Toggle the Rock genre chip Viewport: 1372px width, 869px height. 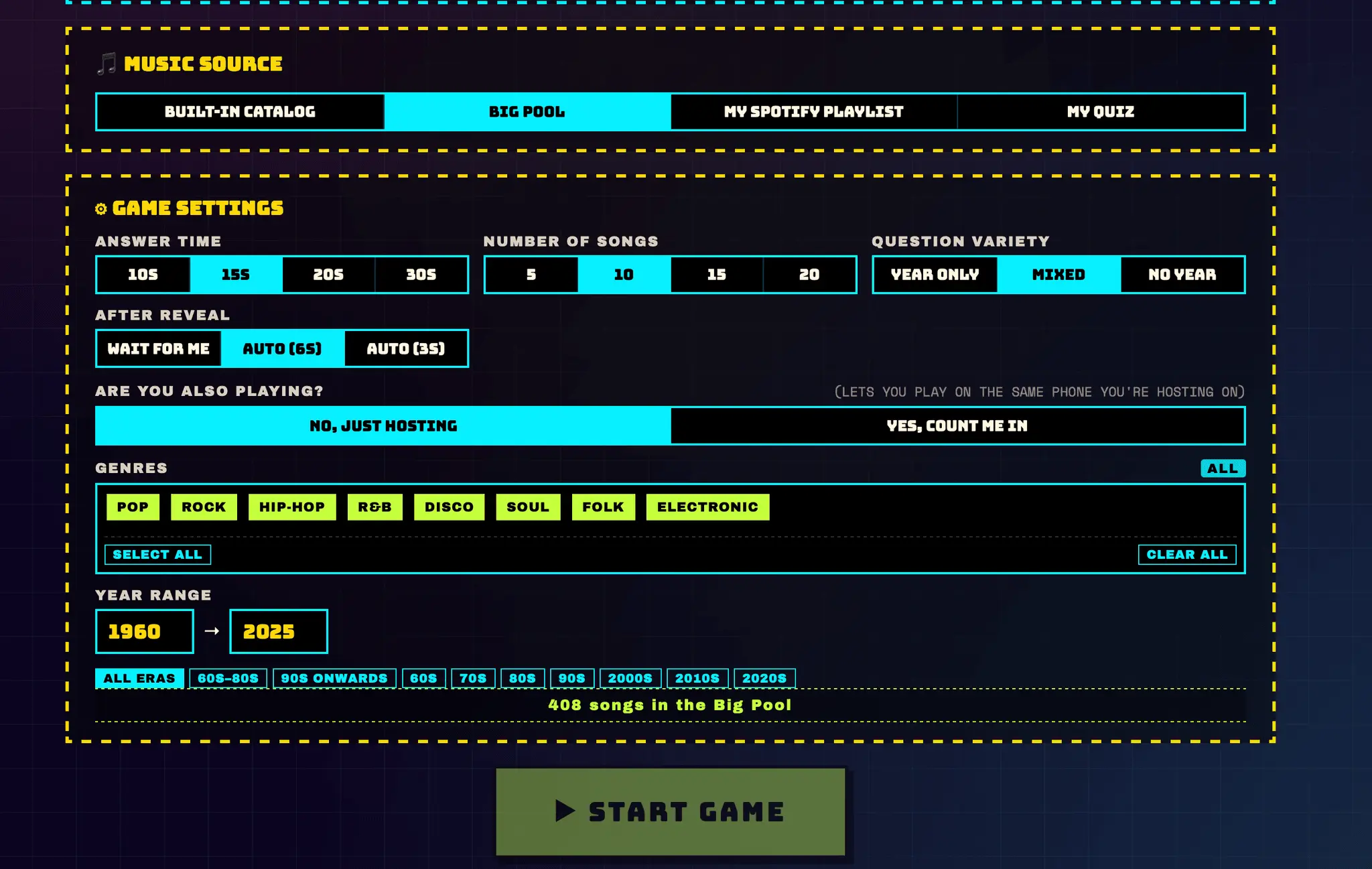coord(204,507)
